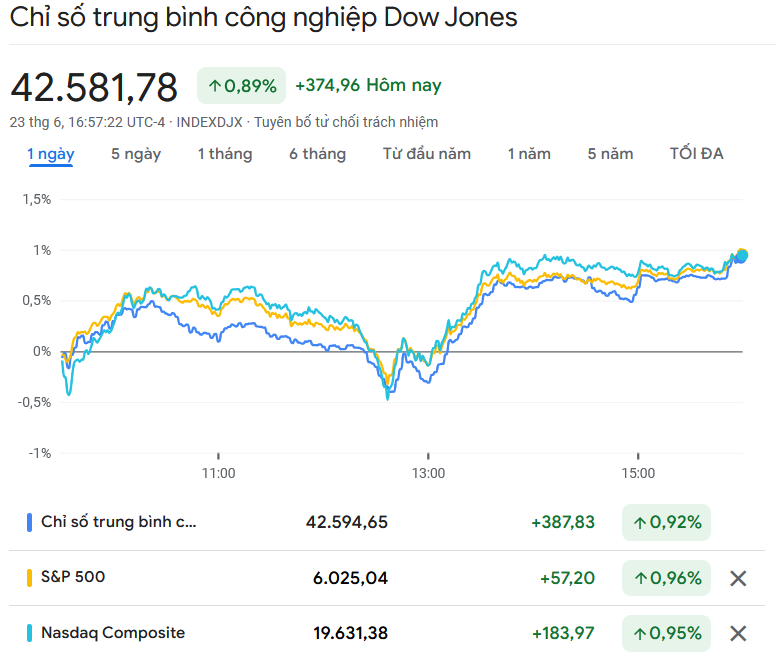776x659 pixels.
Task: Switch to the TỐI ĐA range
Action: pos(696,154)
